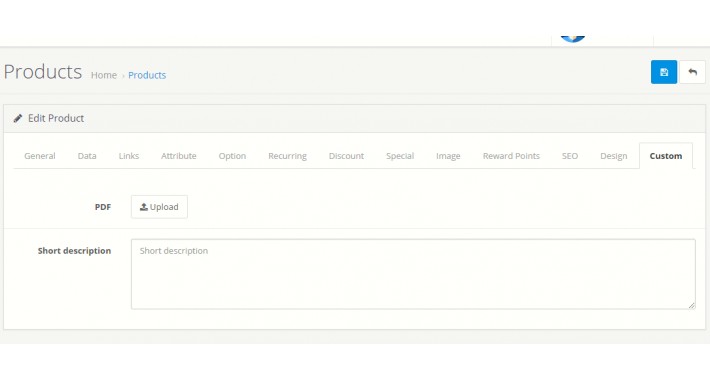Grab the textarea resize handle corner
The image size is (710, 380).
coord(691,305)
